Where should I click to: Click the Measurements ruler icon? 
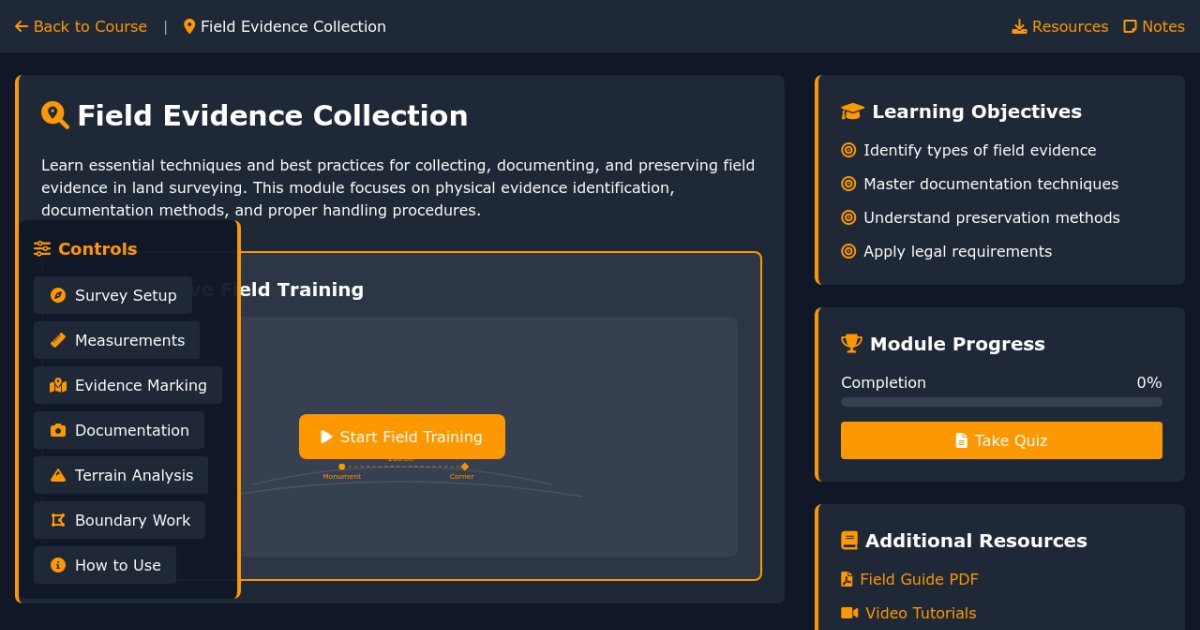pyautogui.click(x=57, y=340)
